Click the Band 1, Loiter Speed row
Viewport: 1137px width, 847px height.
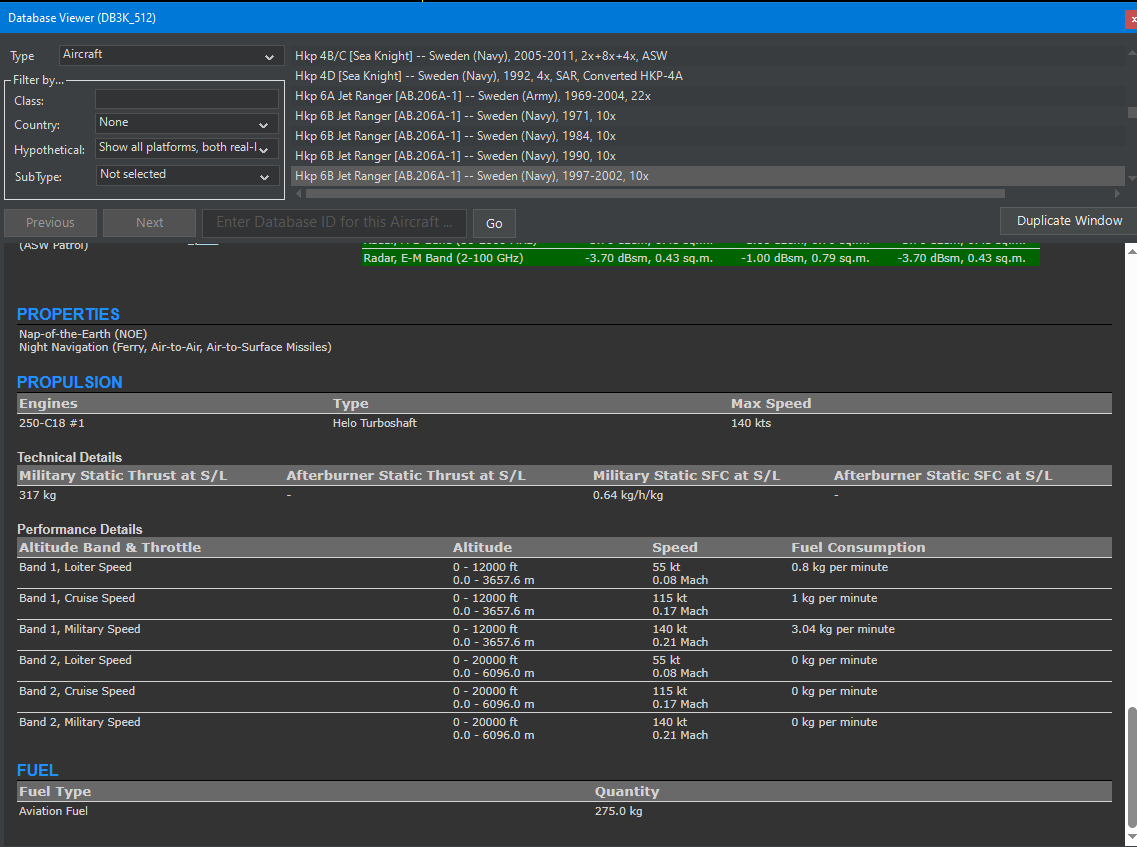pos(564,573)
